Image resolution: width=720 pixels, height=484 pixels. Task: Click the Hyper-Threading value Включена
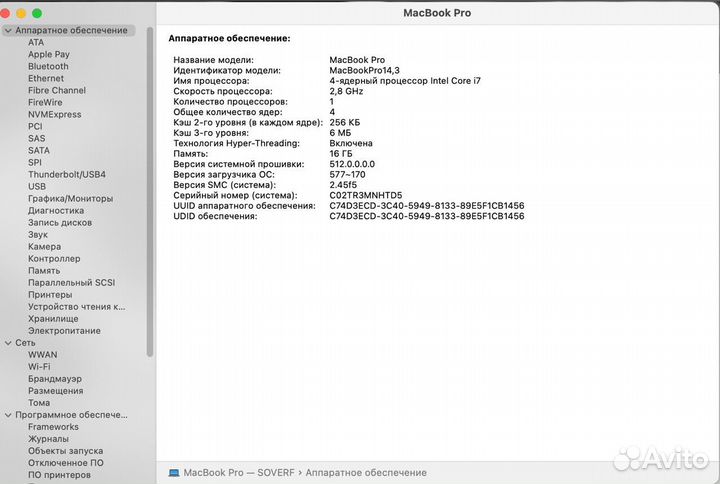351,143
